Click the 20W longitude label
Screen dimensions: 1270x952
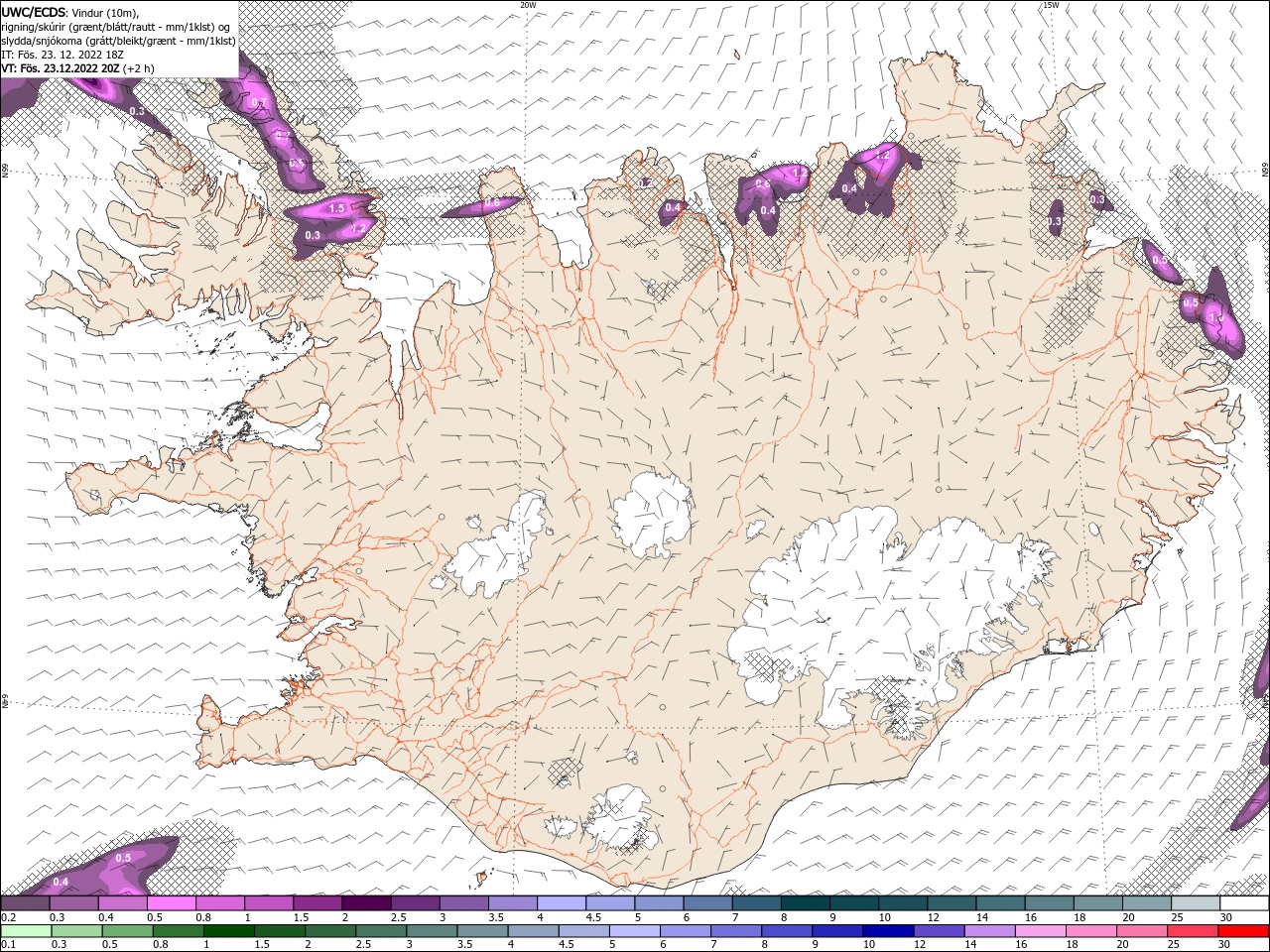point(528,5)
